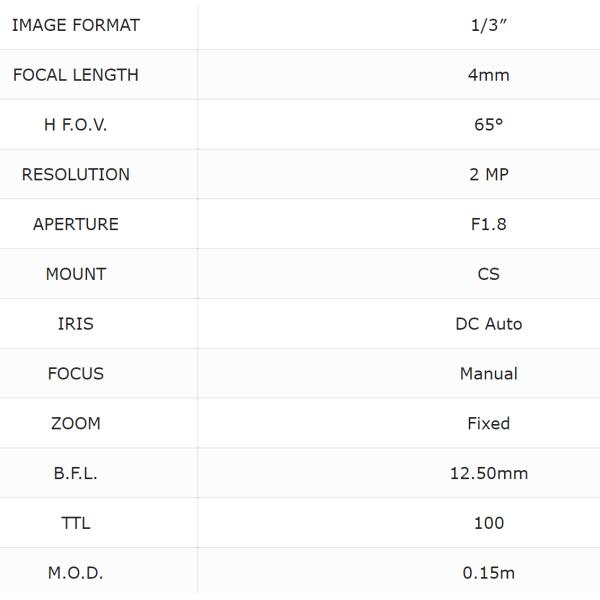Image resolution: width=600 pixels, height=600 pixels.
Task: Select the APERTURE row label
Action: (x=76, y=224)
